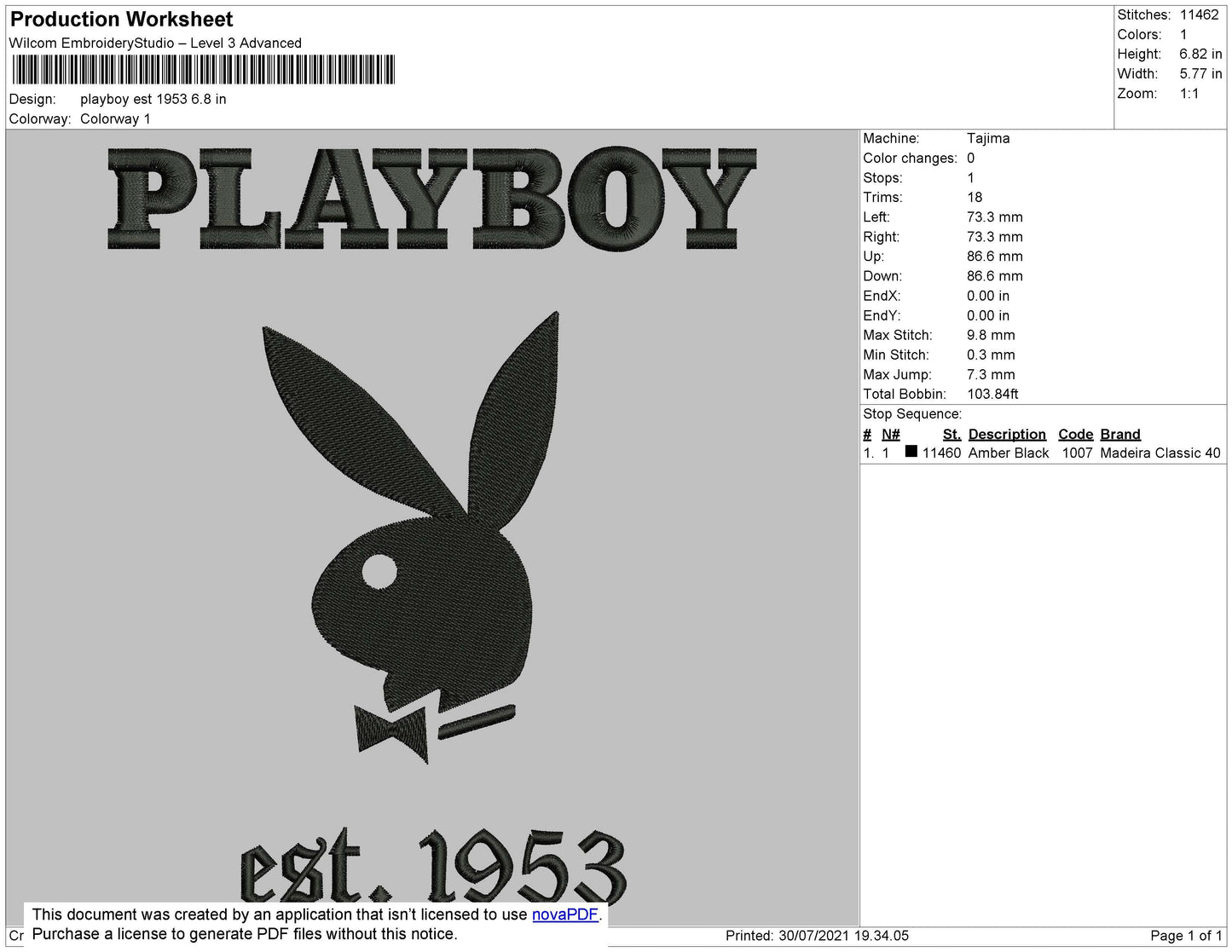Image resolution: width=1232 pixels, height=952 pixels.
Task: Click the 'Color changes:' label
Action: tap(910, 158)
